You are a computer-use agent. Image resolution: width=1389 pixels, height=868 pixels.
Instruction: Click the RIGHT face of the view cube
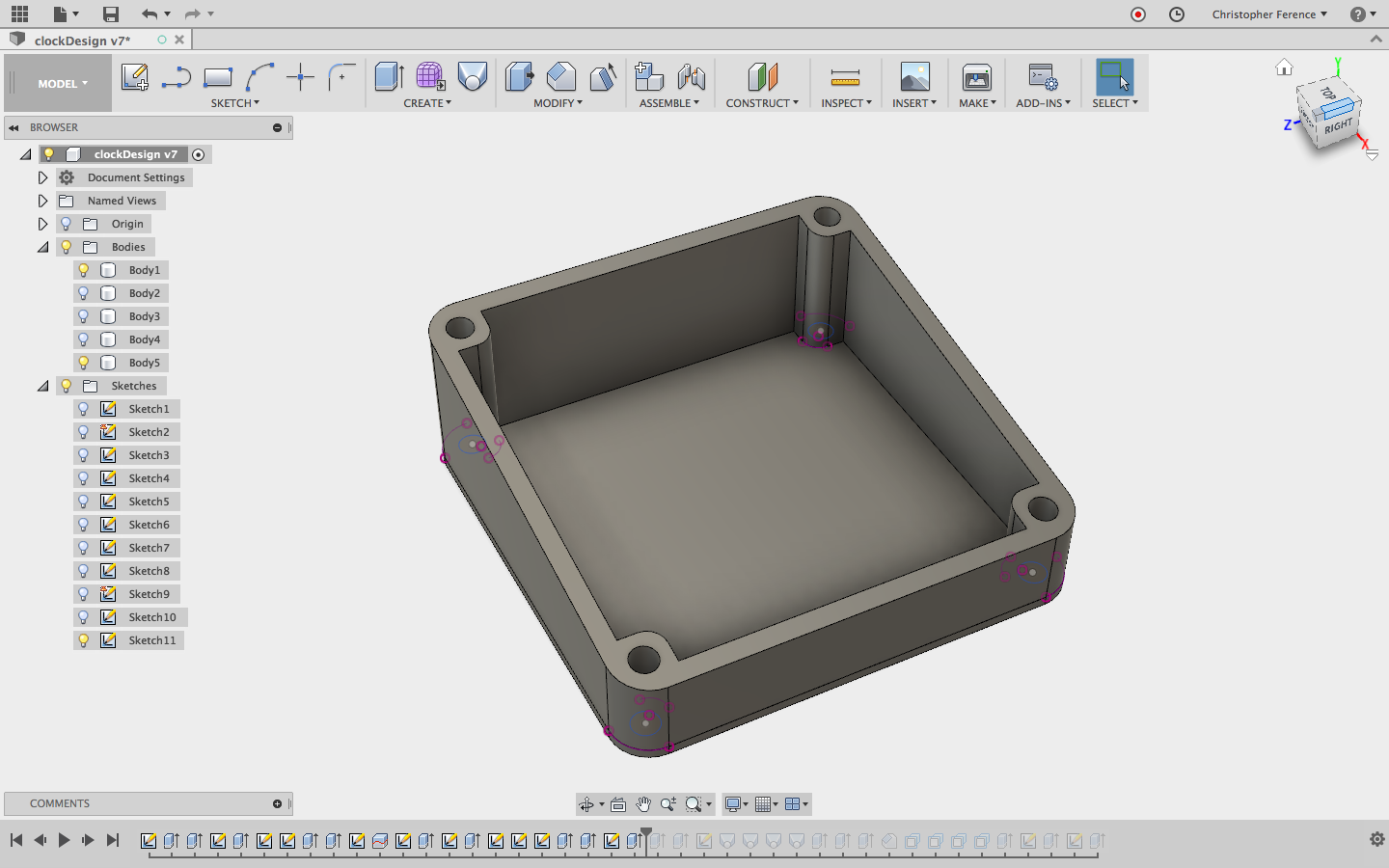point(1338,126)
